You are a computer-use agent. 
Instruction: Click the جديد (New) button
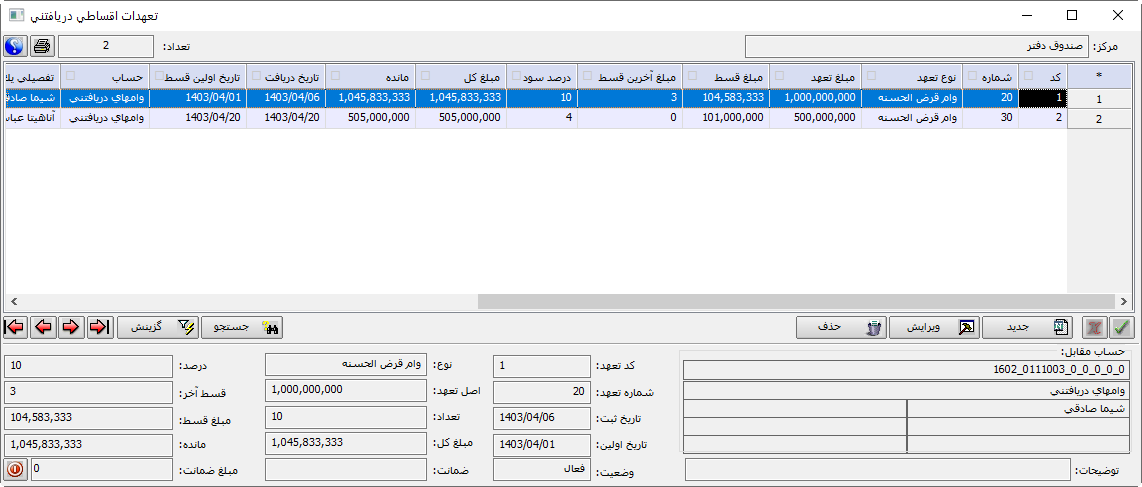[1026, 327]
